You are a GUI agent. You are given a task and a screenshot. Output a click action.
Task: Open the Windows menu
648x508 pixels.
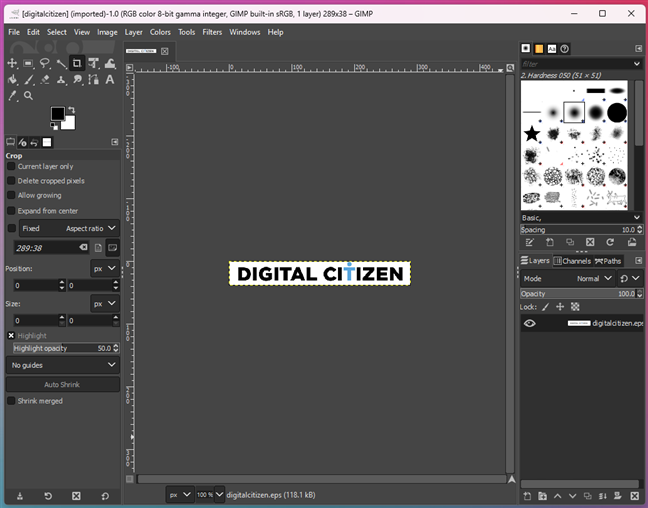tap(245, 32)
